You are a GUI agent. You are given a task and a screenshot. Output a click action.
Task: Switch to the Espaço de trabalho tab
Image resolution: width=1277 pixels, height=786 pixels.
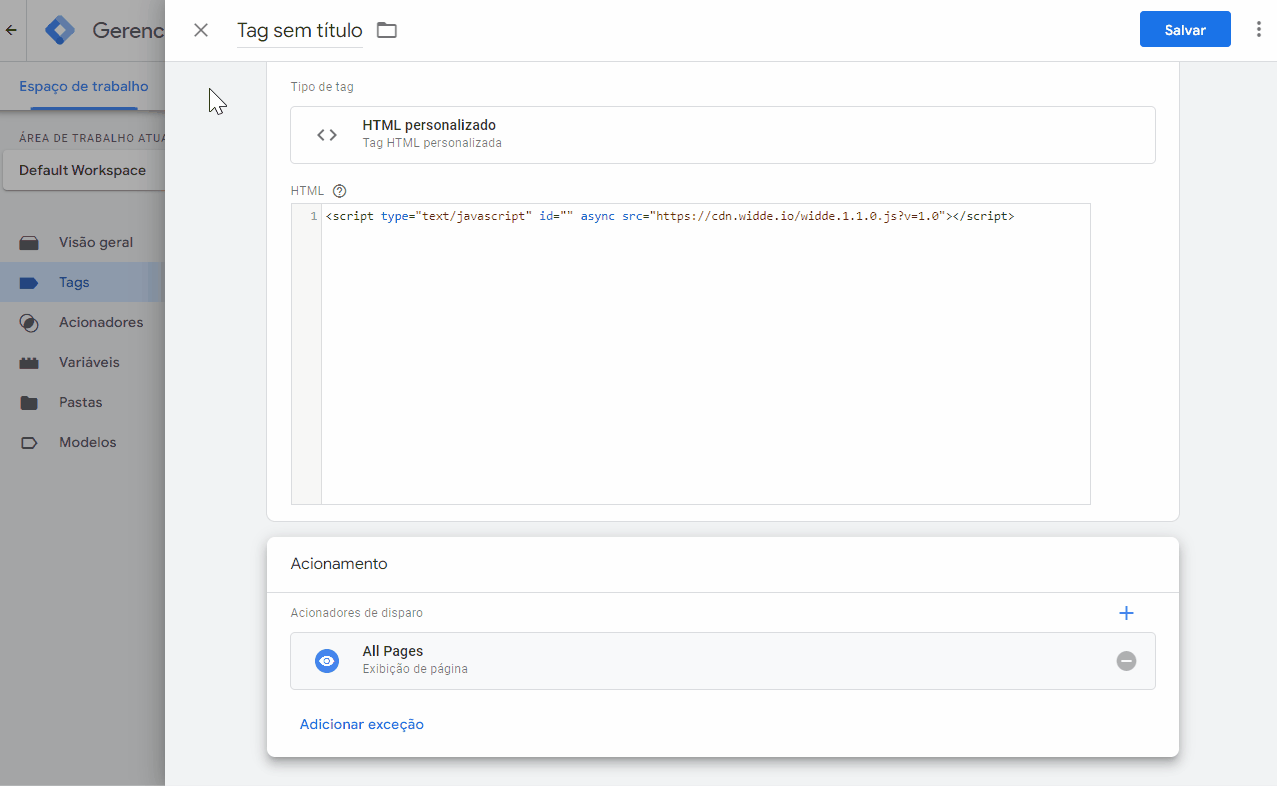coord(84,86)
